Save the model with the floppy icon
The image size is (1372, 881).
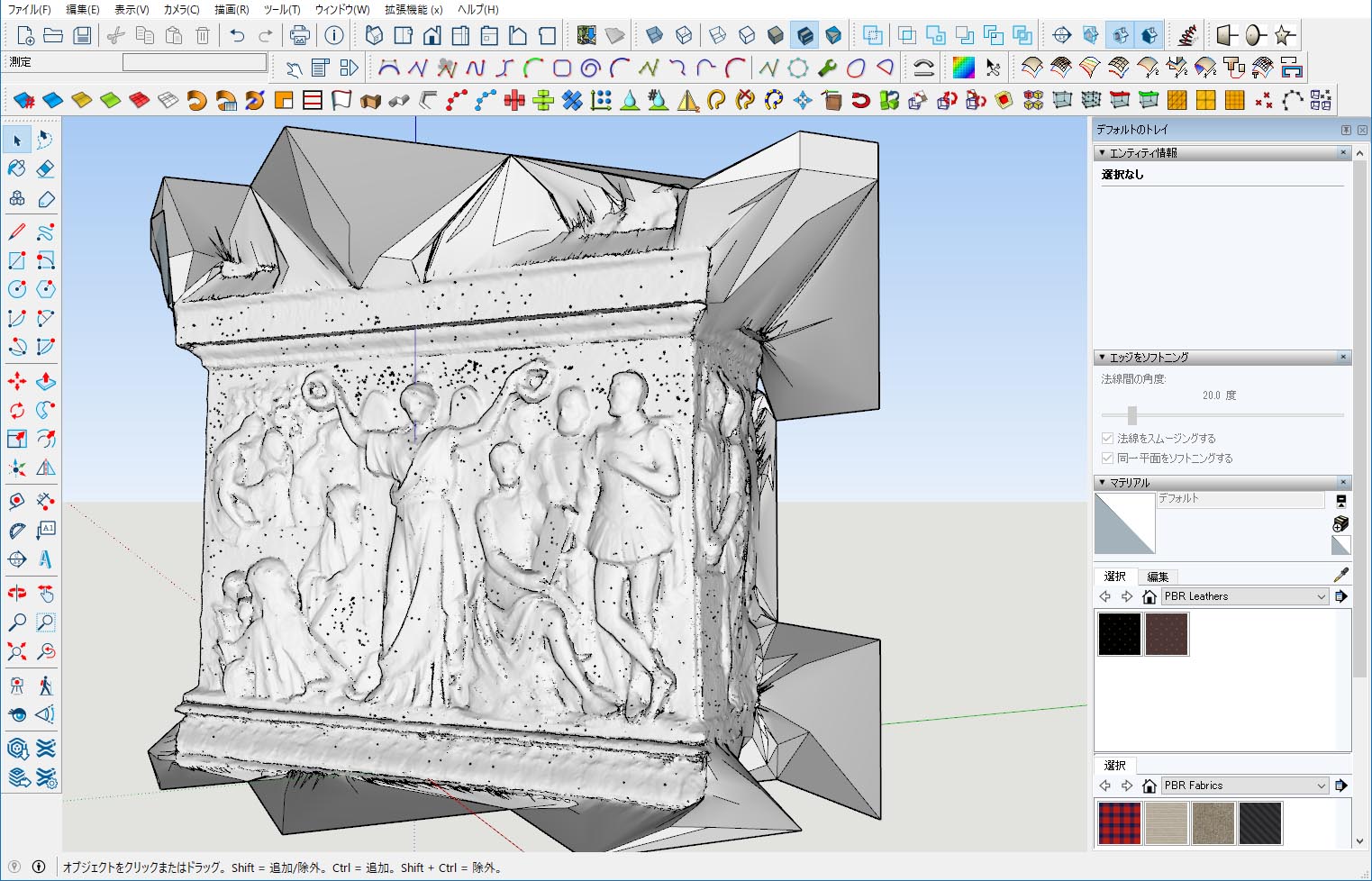tap(82, 35)
